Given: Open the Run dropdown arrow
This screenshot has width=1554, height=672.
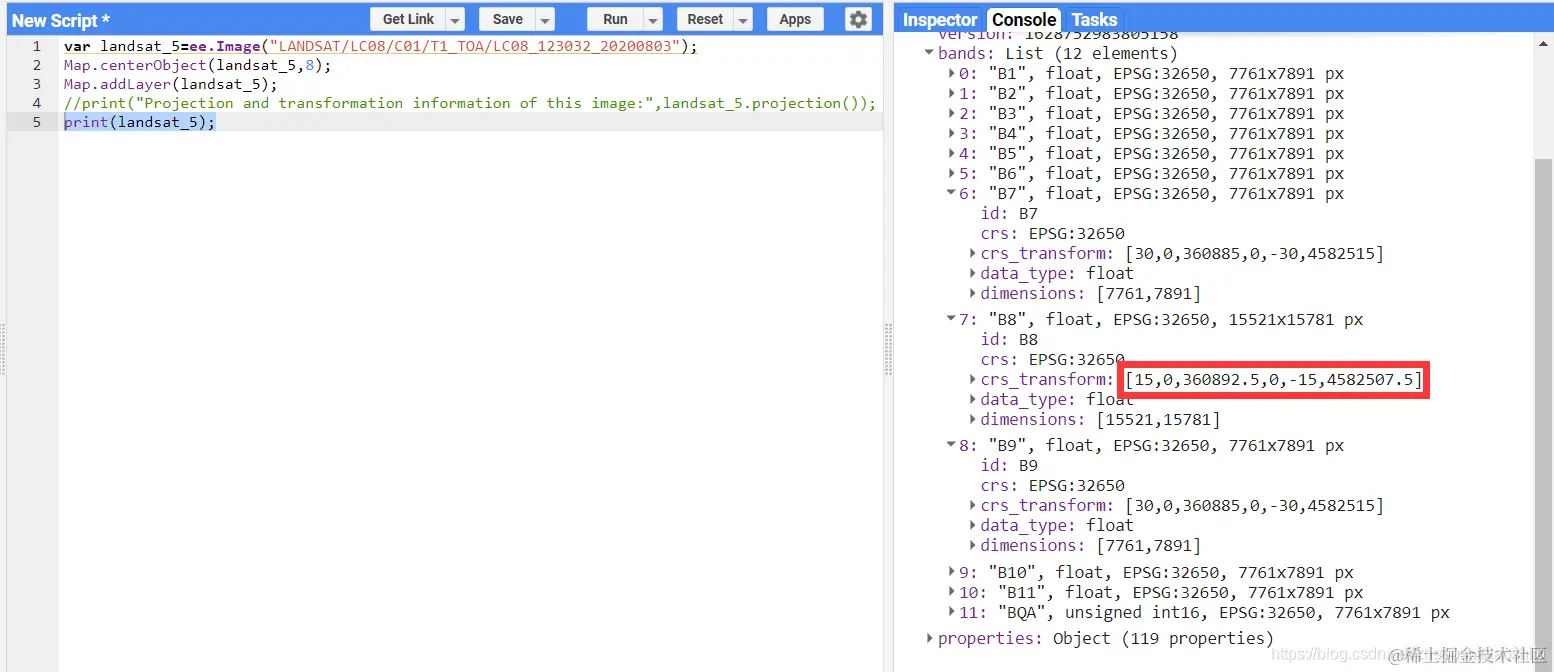Looking at the screenshot, I should [653, 19].
